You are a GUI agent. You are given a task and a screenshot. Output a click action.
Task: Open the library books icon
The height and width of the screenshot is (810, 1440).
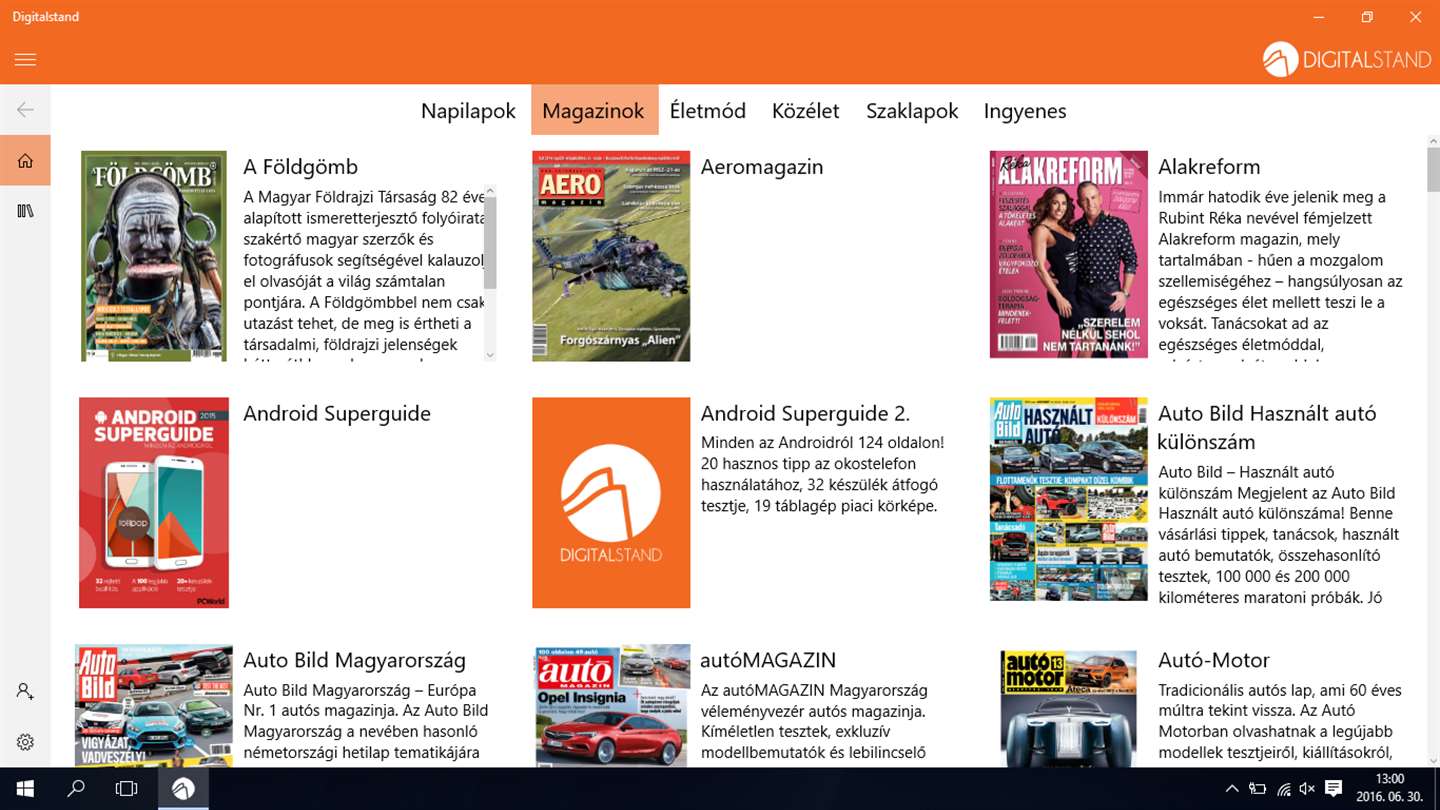pyautogui.click(x=25, y=211)
